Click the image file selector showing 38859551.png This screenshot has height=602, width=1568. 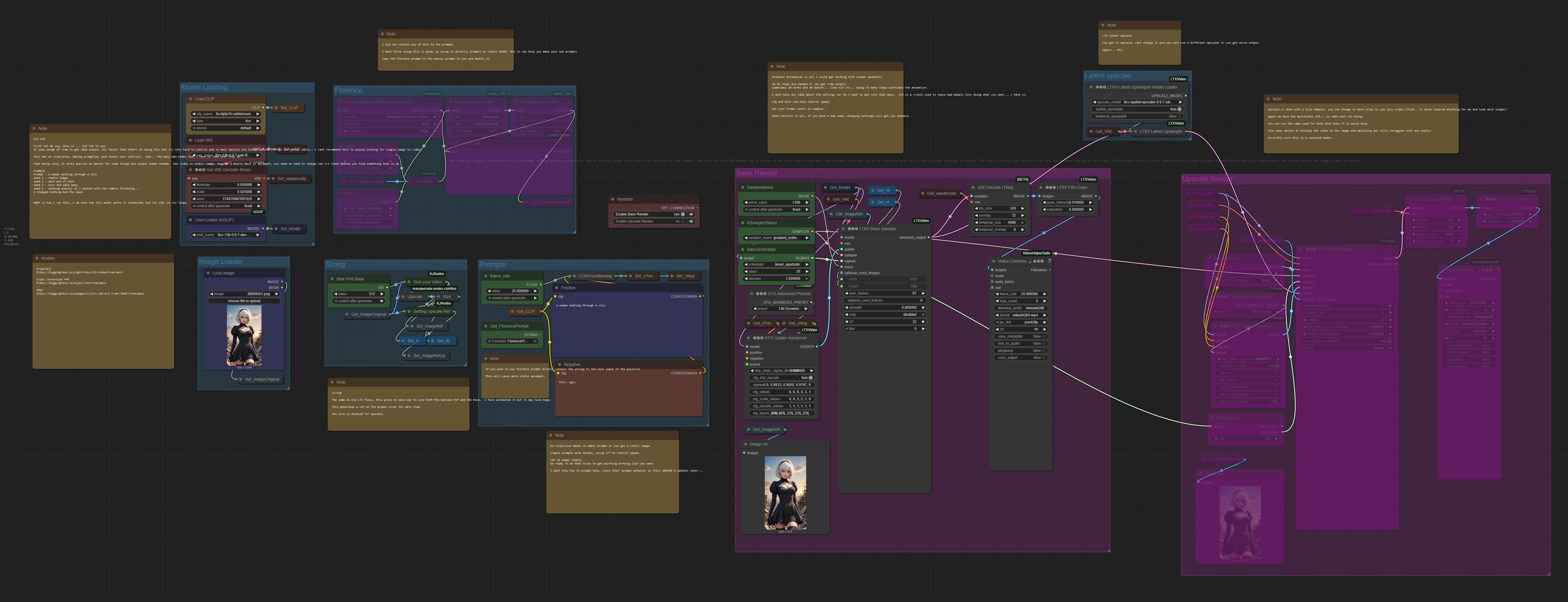coord(244,294)
